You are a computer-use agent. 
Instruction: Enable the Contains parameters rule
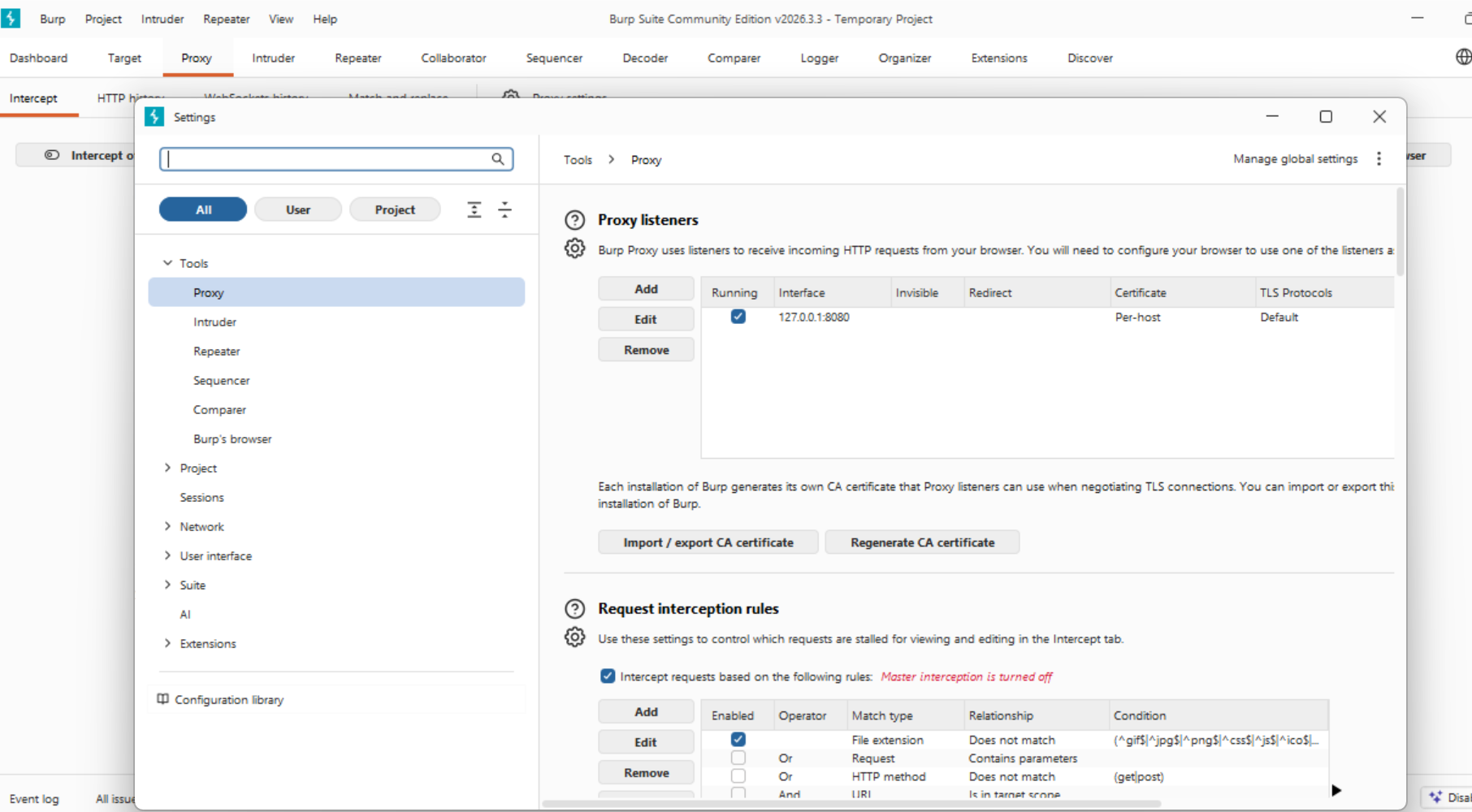(738, 758)
